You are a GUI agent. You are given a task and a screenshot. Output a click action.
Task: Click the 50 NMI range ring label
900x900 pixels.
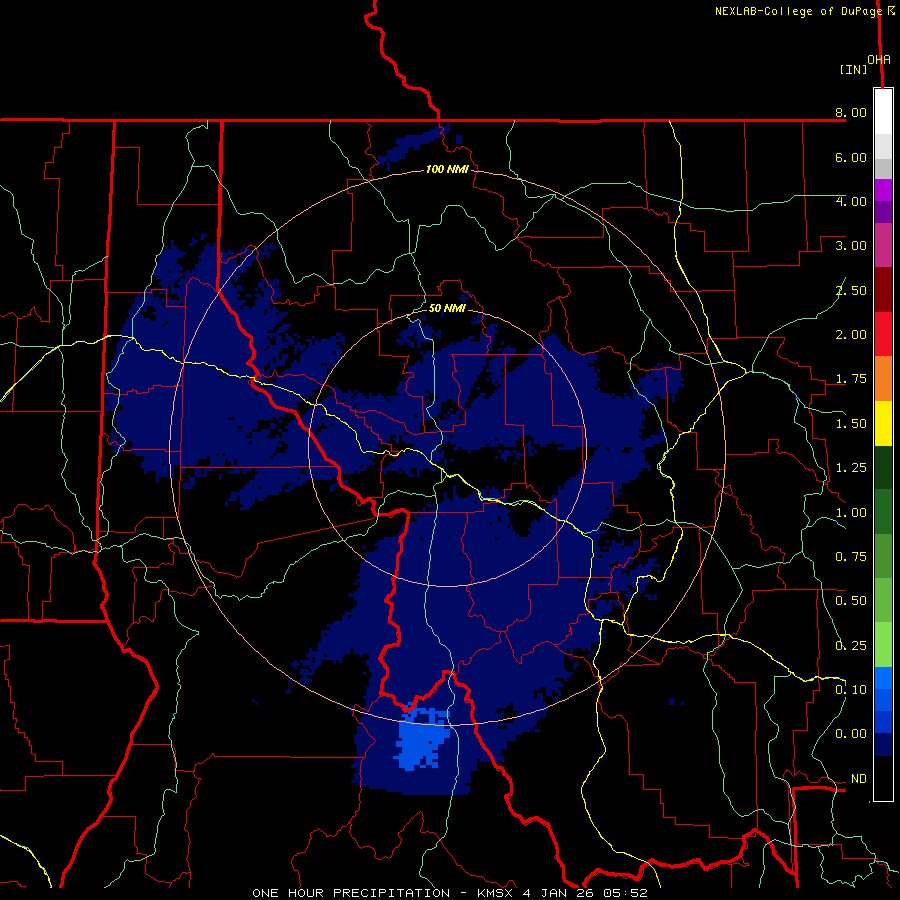click(447, 308)
